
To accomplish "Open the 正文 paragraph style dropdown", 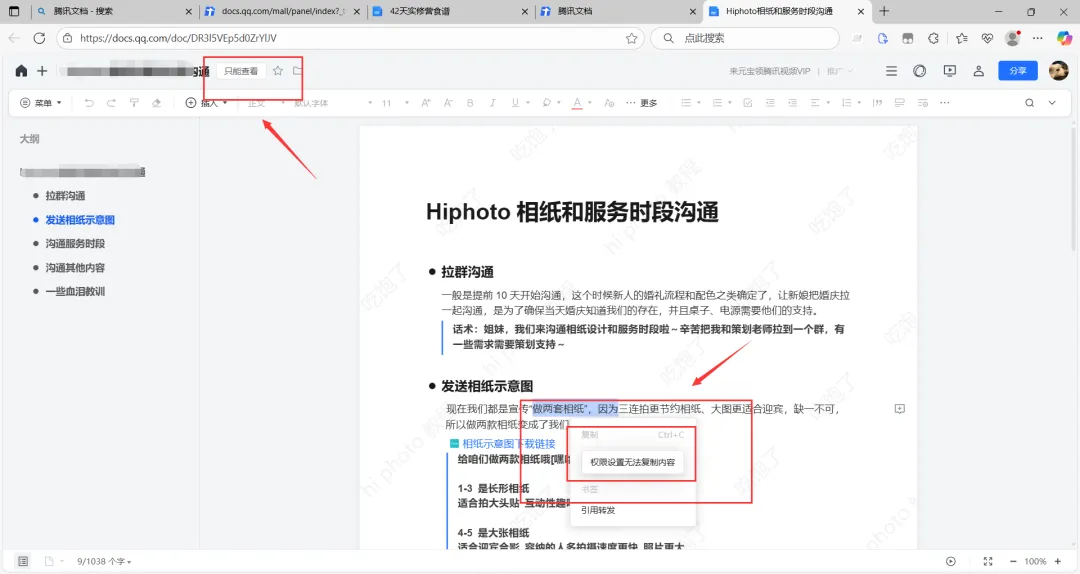I will (266, 103).
